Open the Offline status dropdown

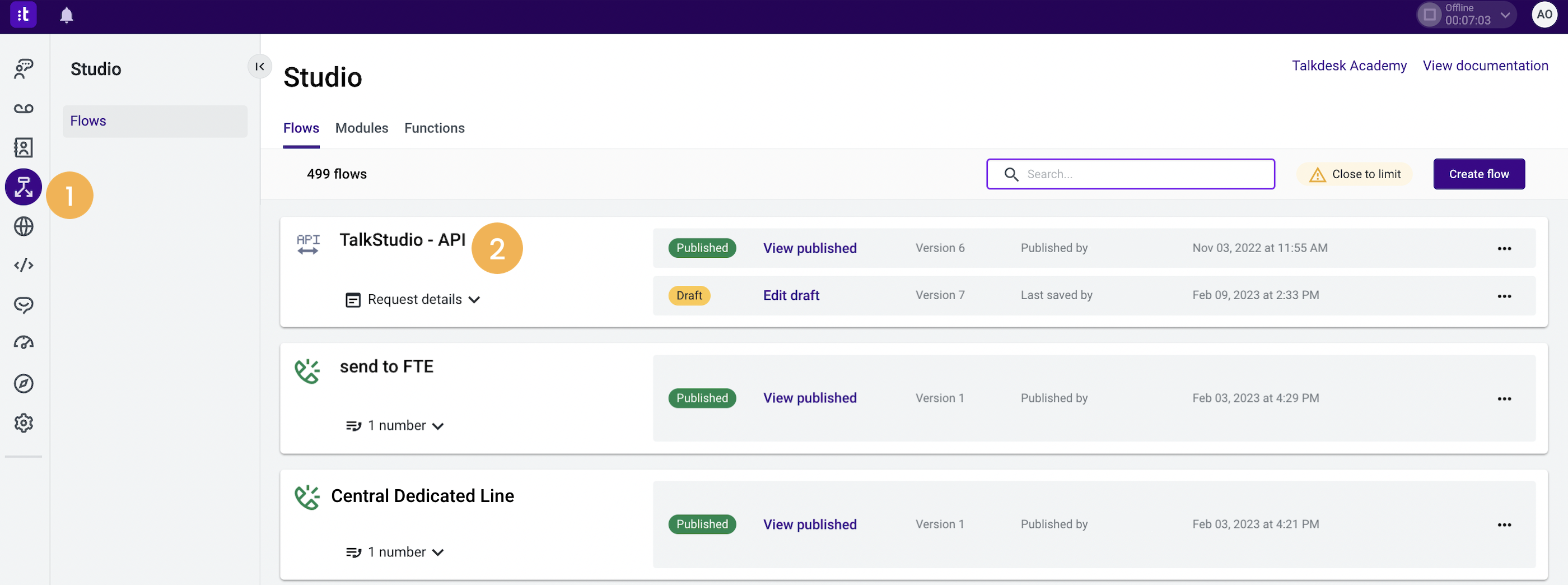point(1466,15)
